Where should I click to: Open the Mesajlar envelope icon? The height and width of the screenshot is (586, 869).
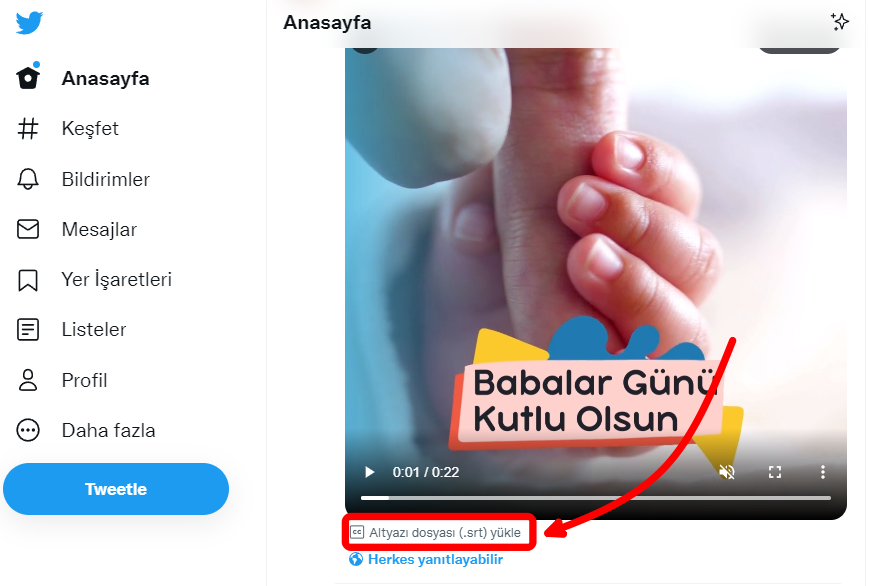click(x=28, y=229)
